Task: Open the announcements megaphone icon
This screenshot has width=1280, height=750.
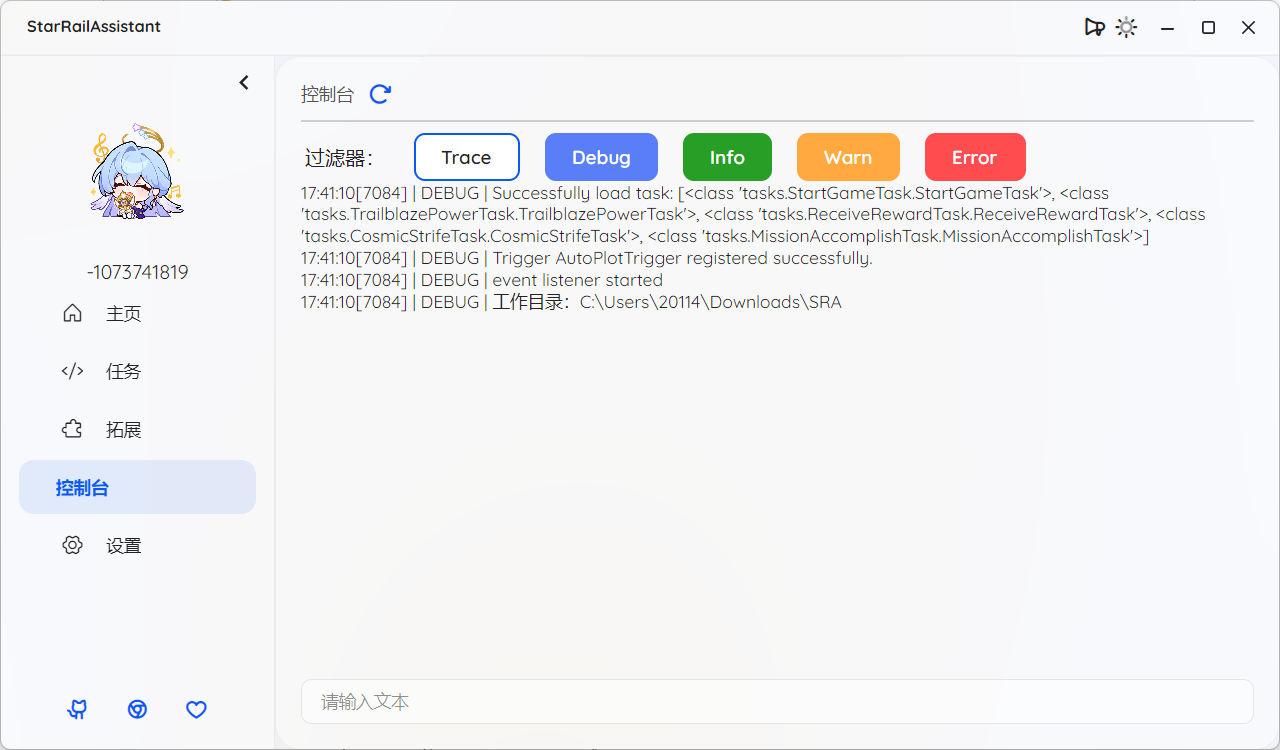Action: [1094, 27]
